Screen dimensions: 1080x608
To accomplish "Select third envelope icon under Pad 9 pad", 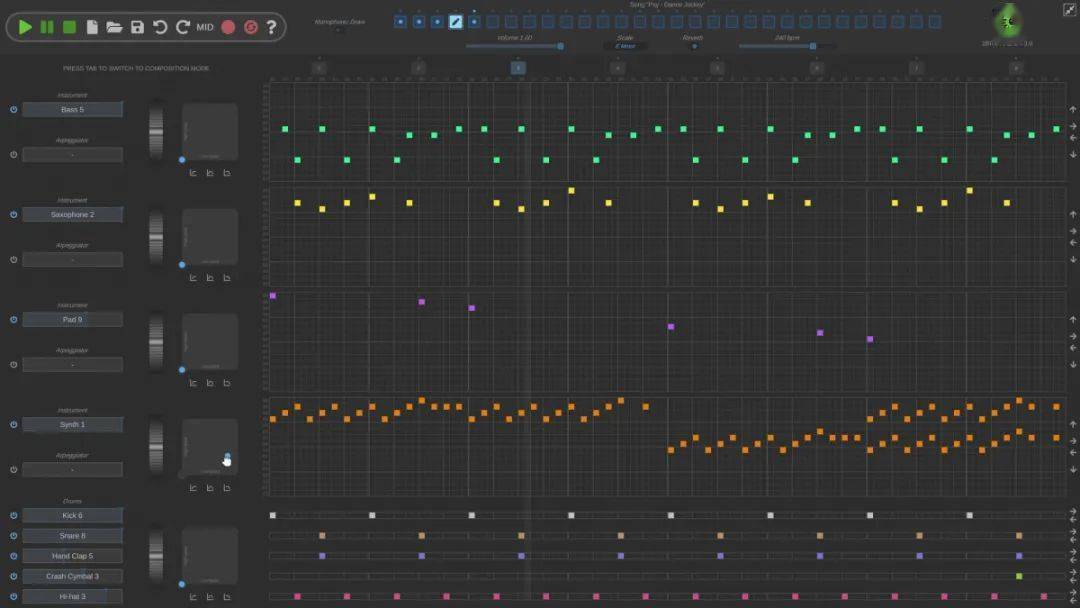I will pos(227,383).
